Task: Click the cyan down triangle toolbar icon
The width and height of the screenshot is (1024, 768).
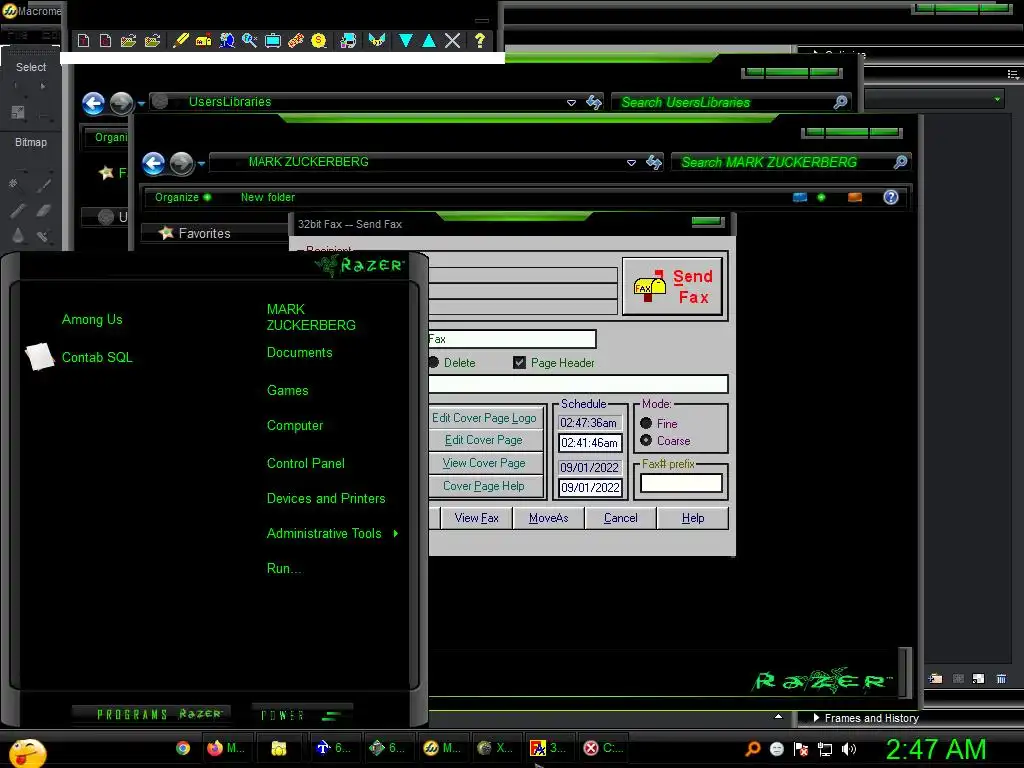Action: (406, 40)
